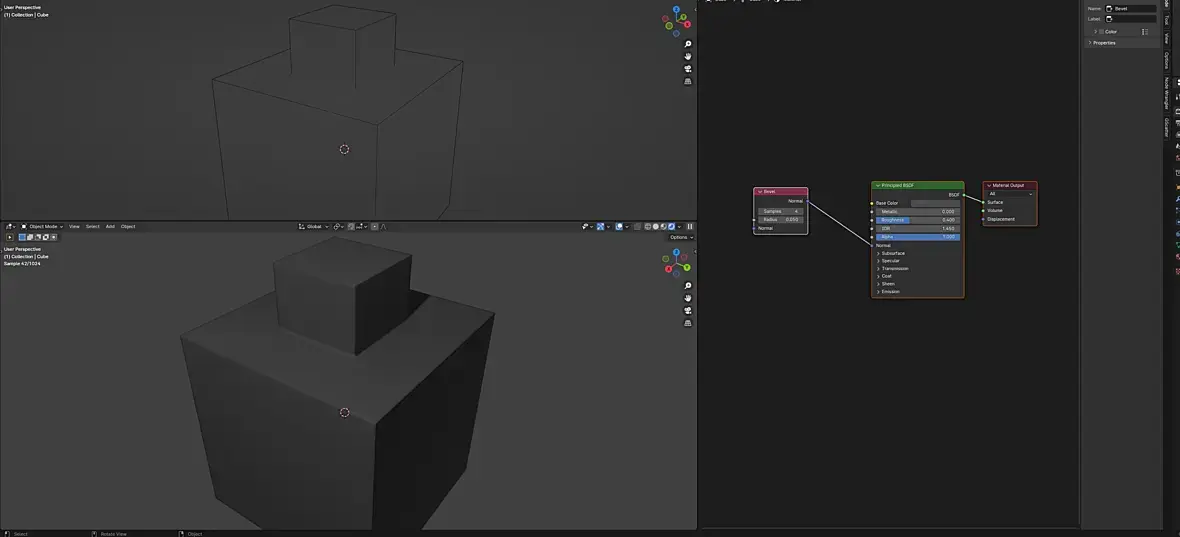Viewport: 1180px width, 537px height.
Task: Enable the custom node Color checkbox
Action: (x=1102, y=32)
